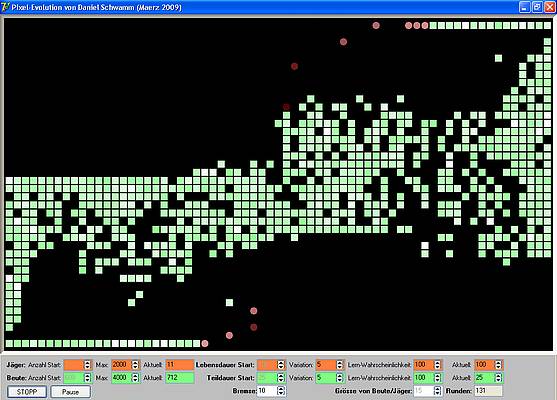Adjust spinner of orange Aktuell field showing 100
This screenshot has height=400, width=557.
[x=498, y=365]
